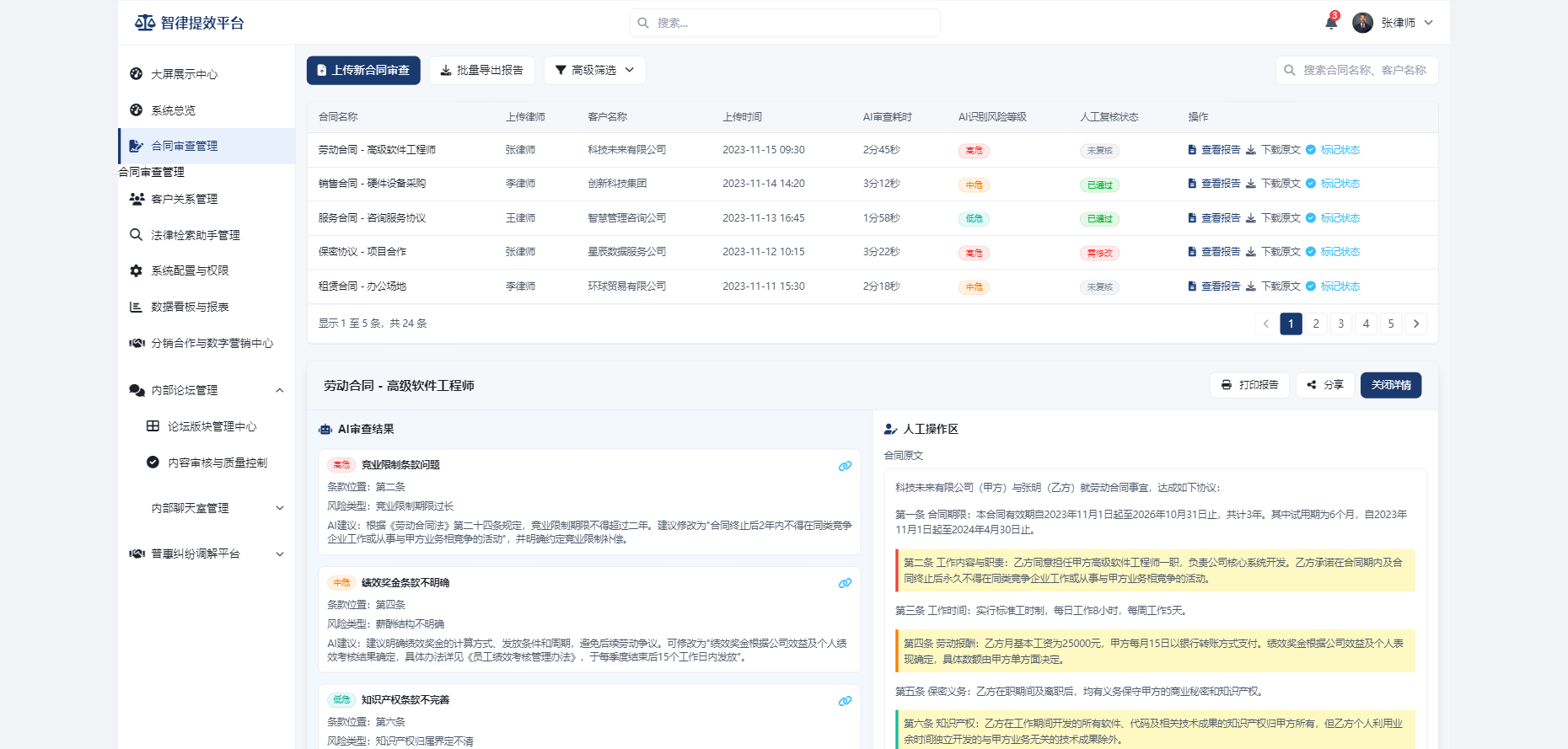Screen dimensions: 1568x749
Task: Open 大屏展示中心 in sidebar
Action: (207, 74)
